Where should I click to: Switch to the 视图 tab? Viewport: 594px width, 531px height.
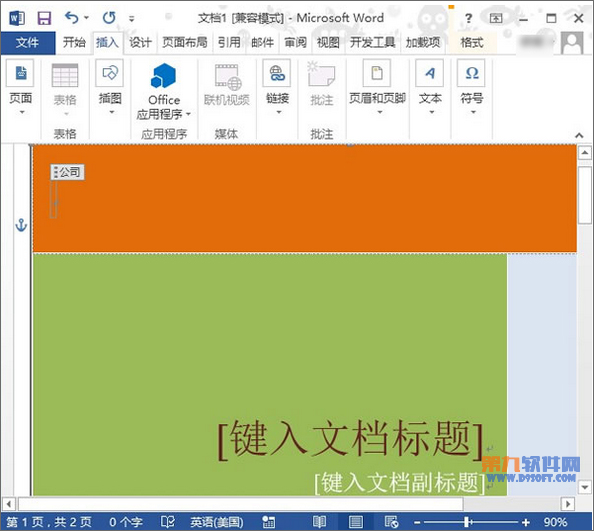(328, 42)
